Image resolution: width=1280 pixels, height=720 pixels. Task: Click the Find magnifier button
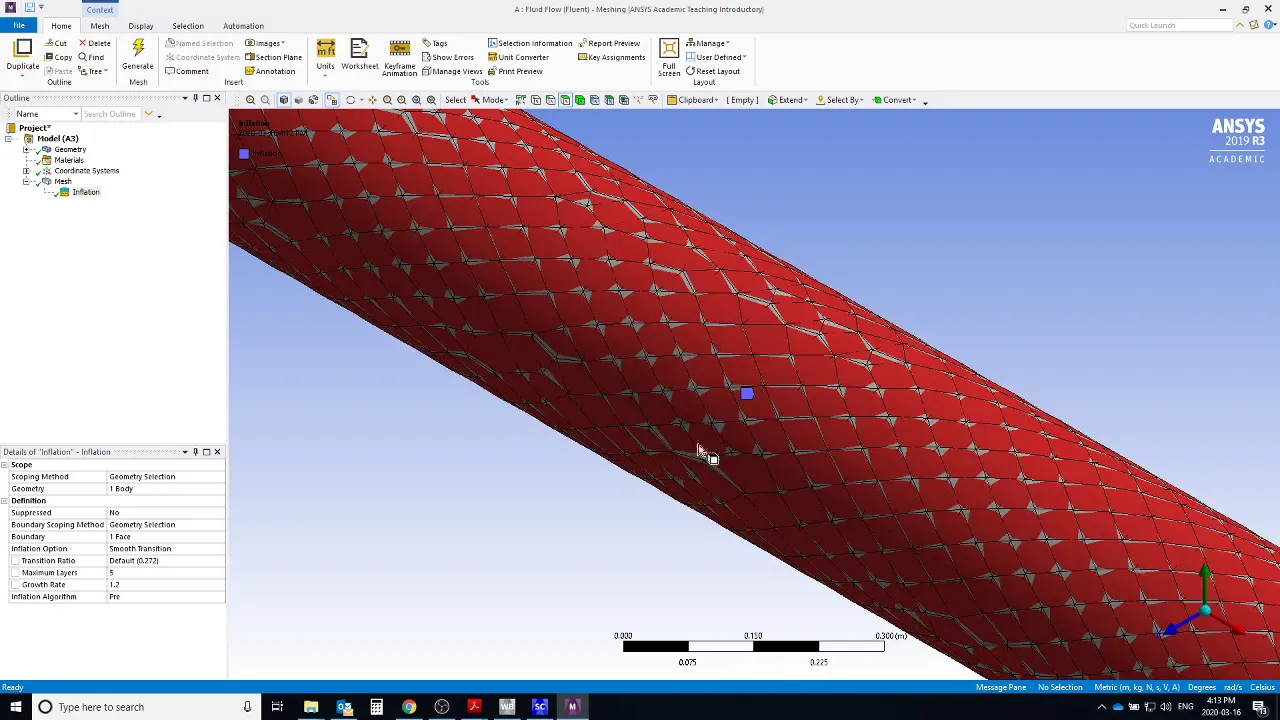[x=91, y=57]
